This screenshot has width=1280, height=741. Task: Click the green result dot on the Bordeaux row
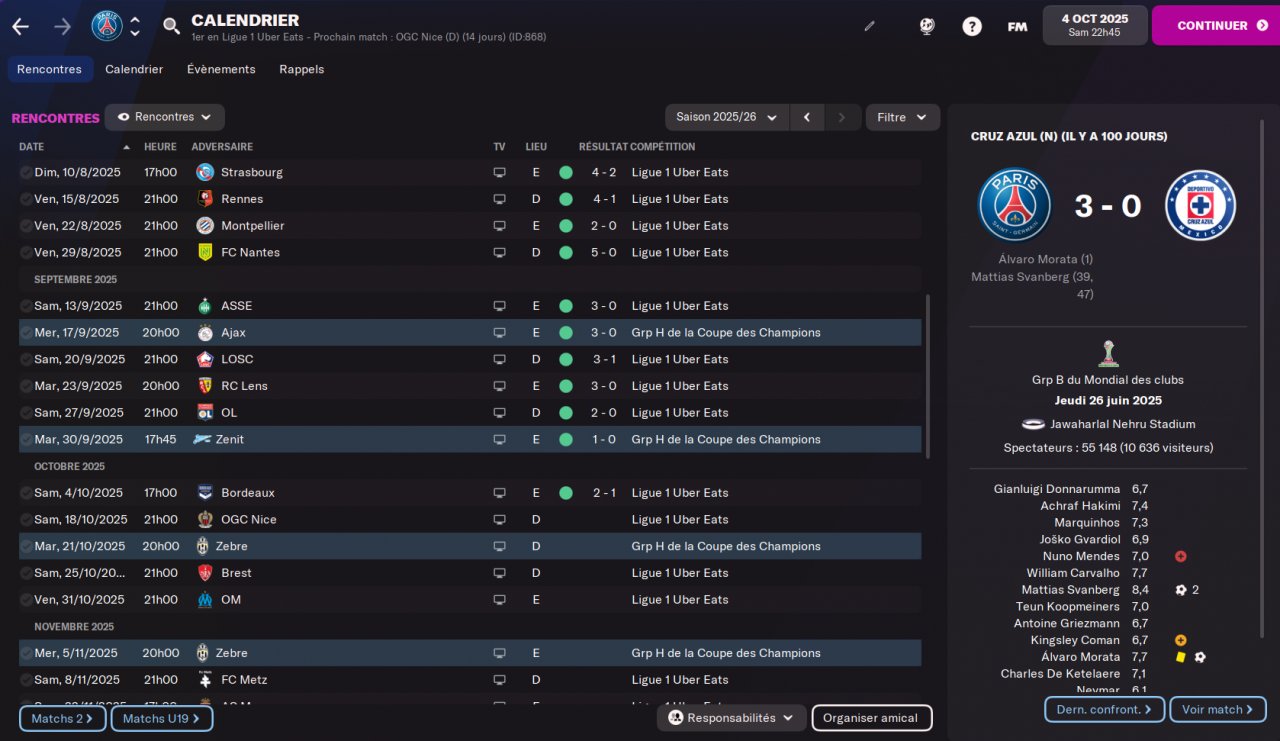566,493
